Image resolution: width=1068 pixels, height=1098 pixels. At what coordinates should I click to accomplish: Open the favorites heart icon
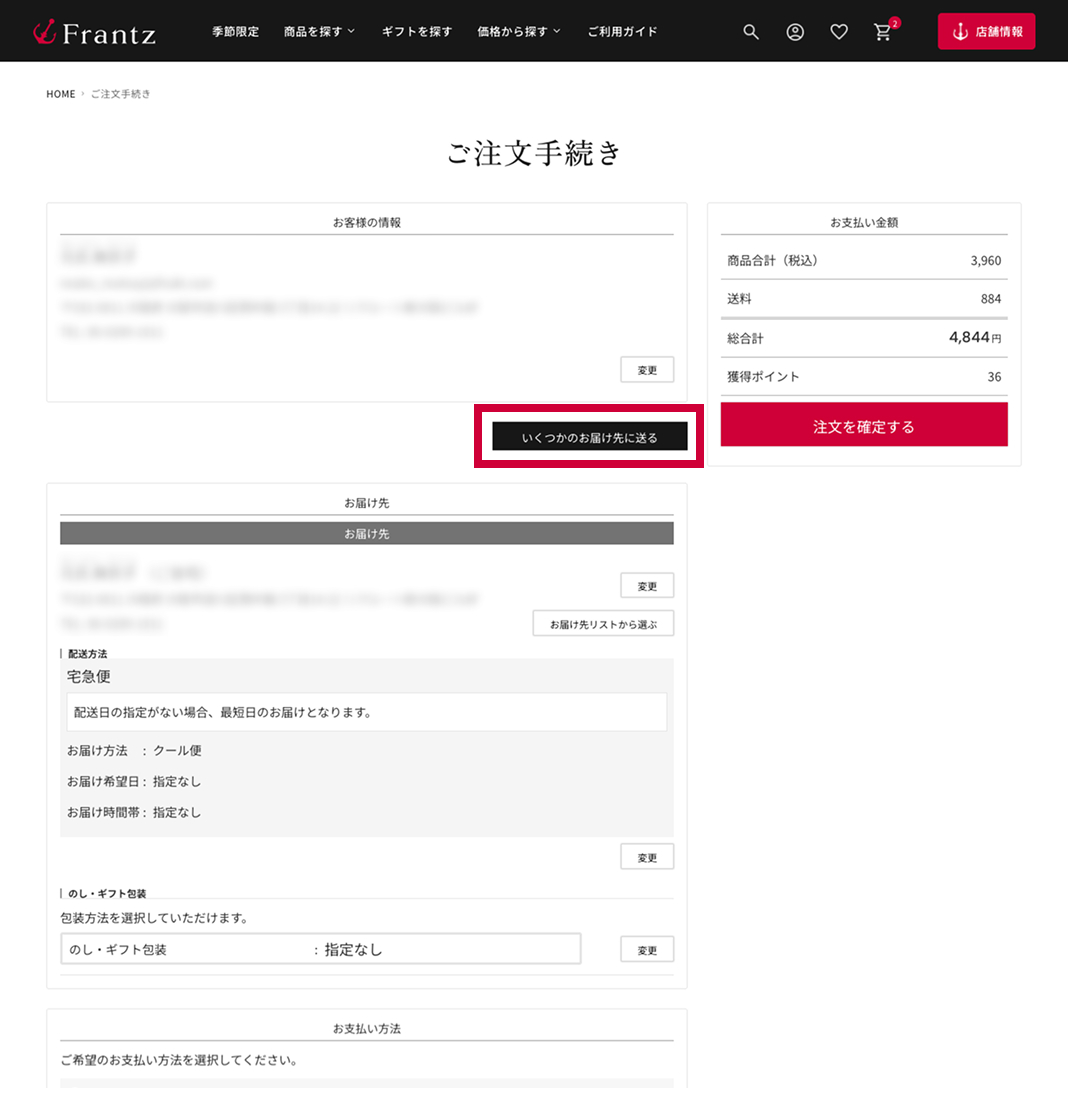(839, 32)
